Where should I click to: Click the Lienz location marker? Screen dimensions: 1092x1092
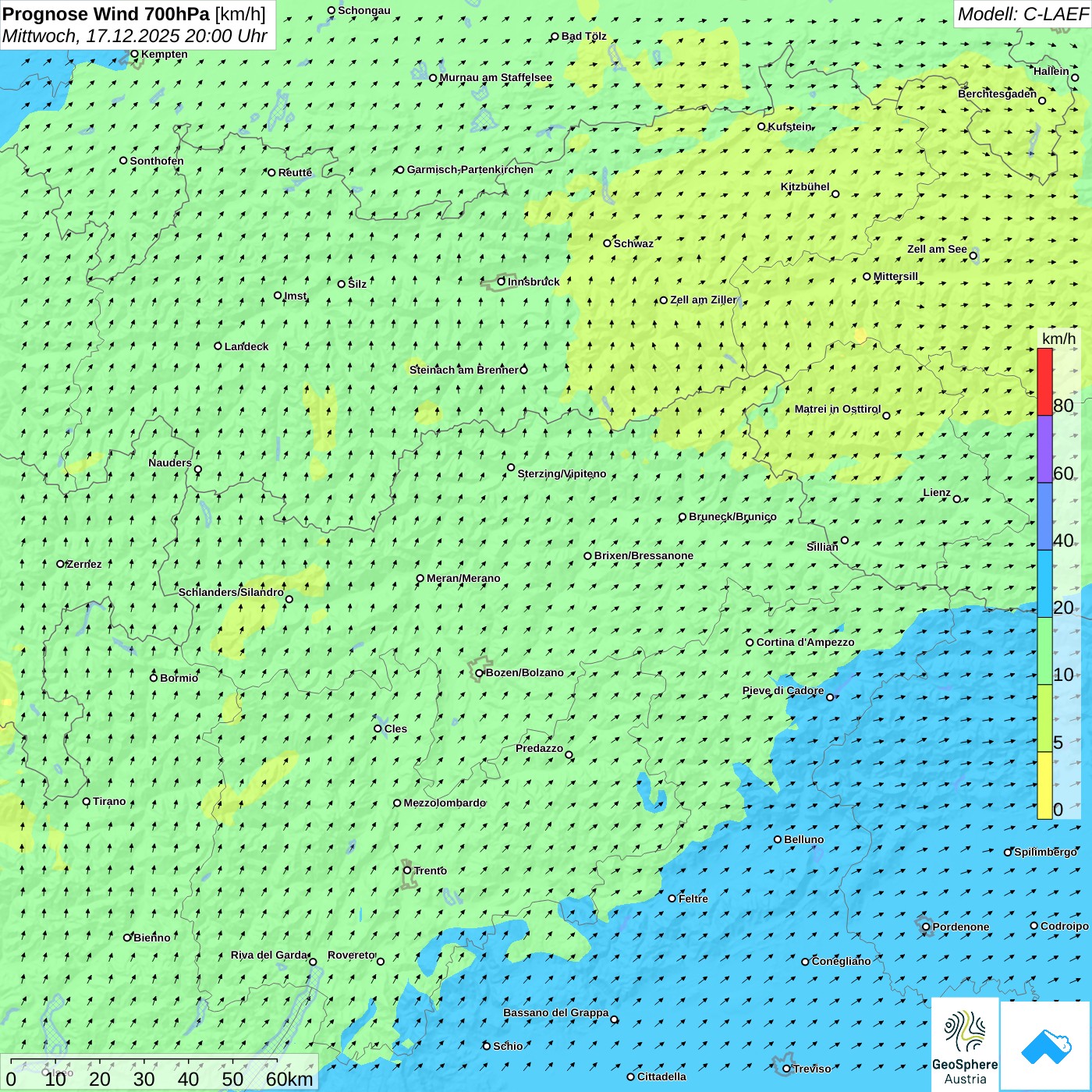[x=957, y=499]
